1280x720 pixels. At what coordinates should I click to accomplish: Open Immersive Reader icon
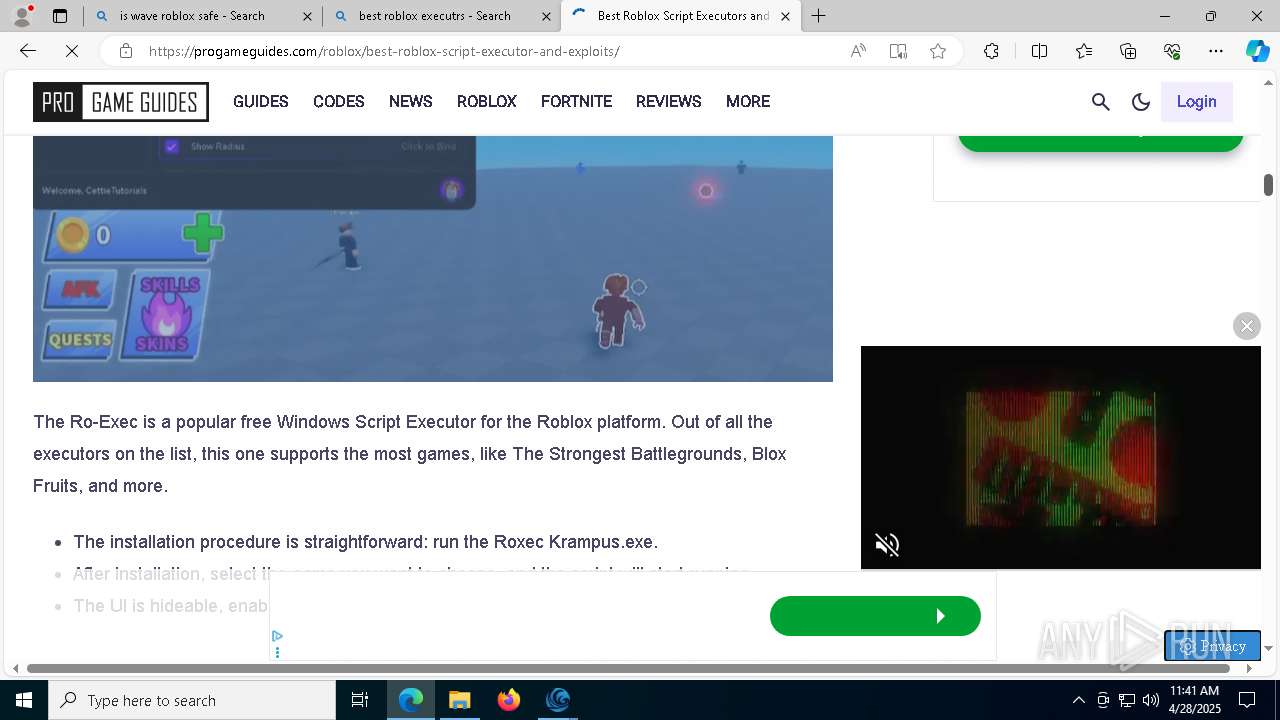click(x=898, y=51)
